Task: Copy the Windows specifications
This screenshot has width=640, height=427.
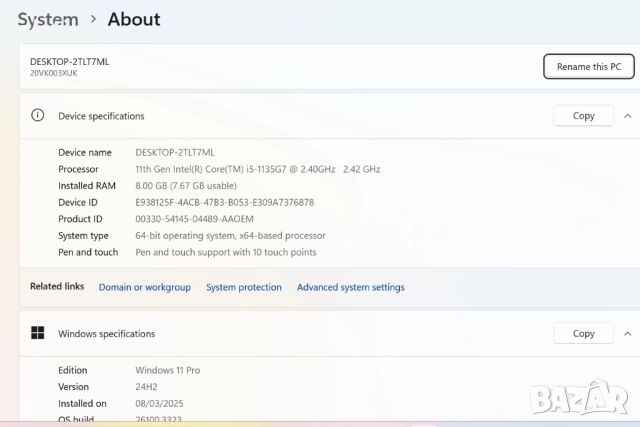Action: click(x=583, y=334)
